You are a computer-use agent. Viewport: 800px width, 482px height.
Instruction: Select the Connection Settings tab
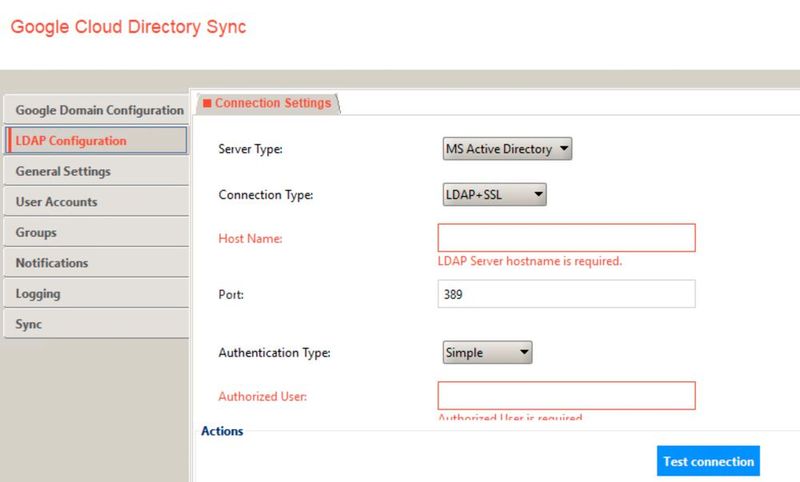point(268,104)
